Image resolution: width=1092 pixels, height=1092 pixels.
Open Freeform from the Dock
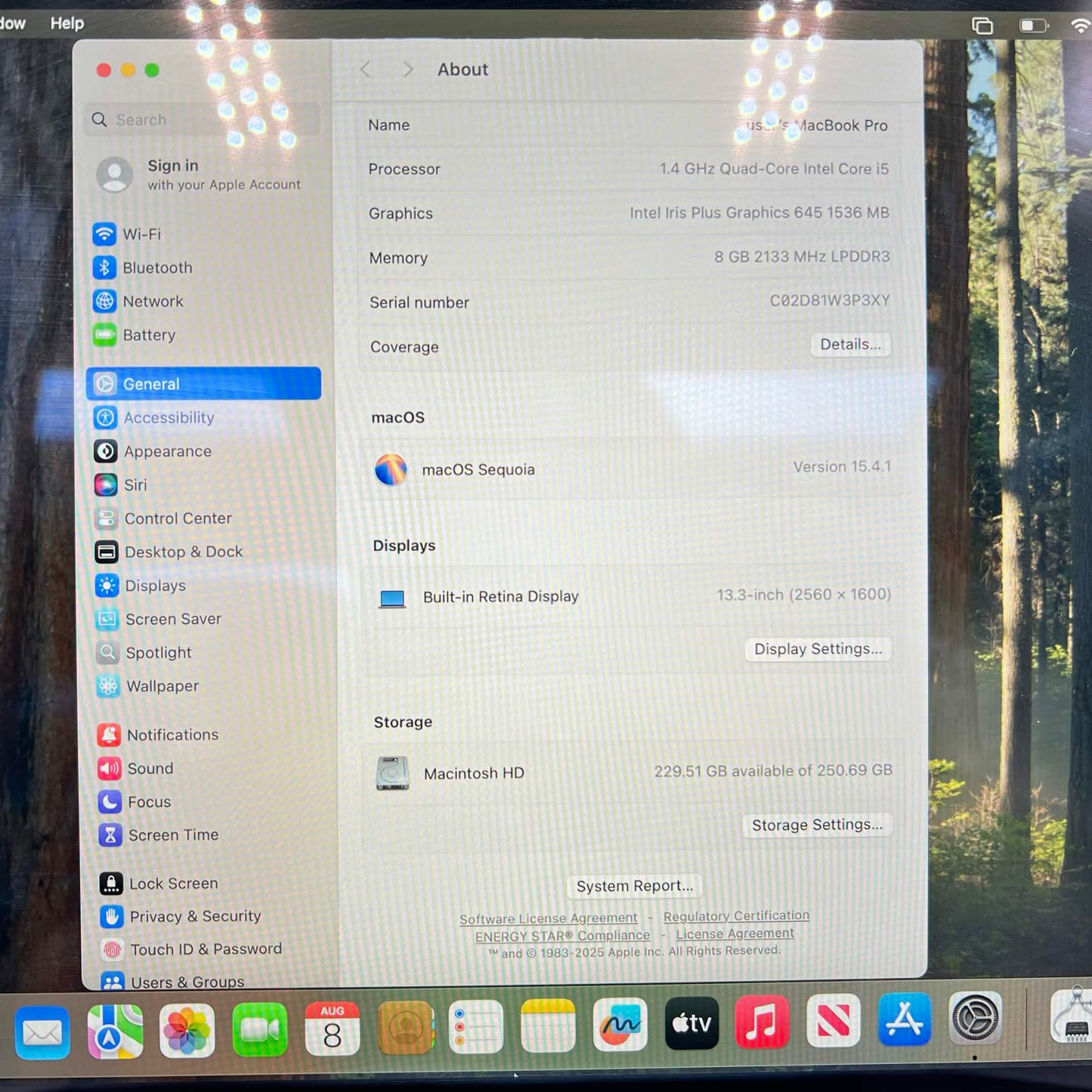tap(620, 1025)
